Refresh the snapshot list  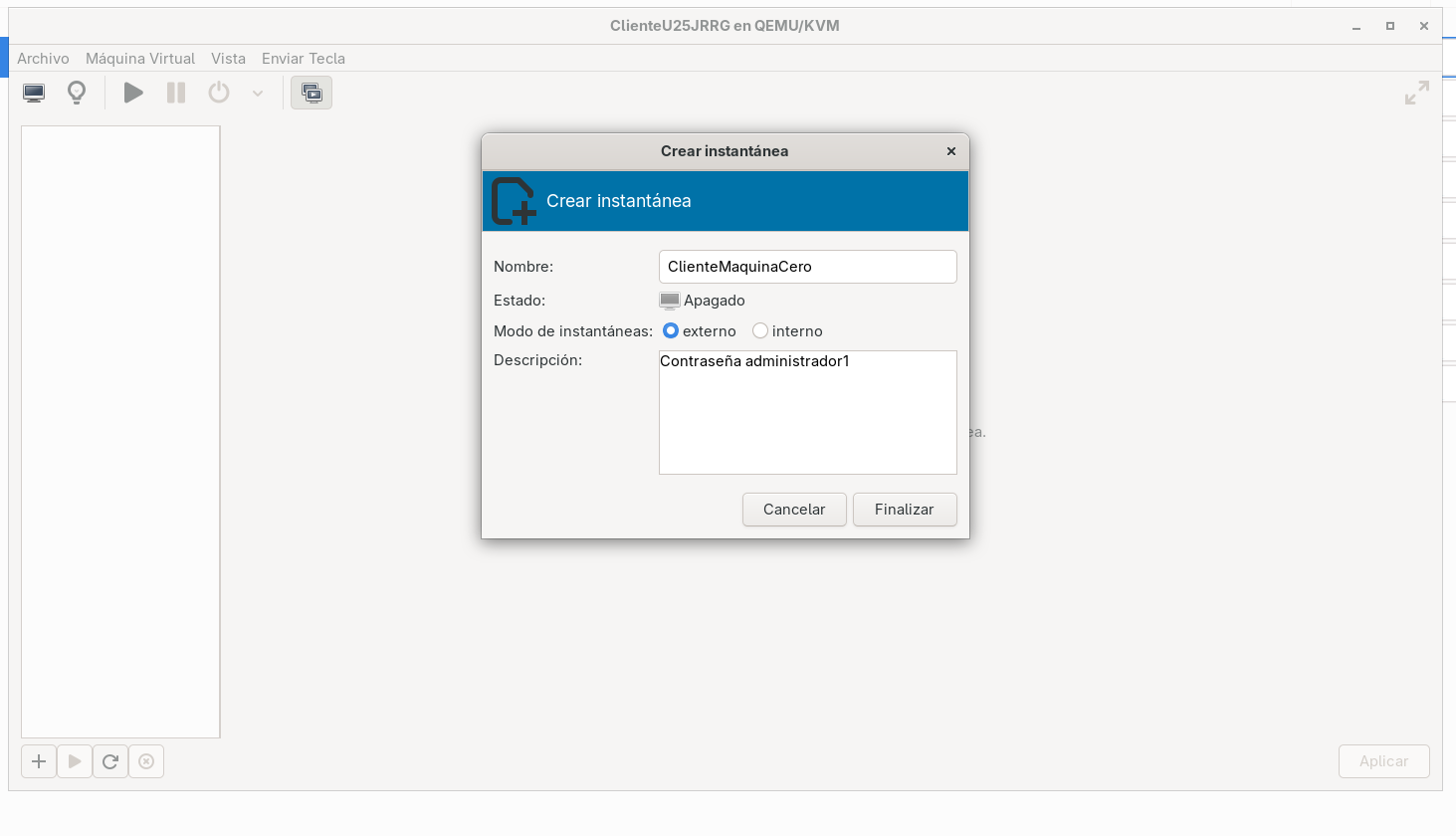[110, 761]
